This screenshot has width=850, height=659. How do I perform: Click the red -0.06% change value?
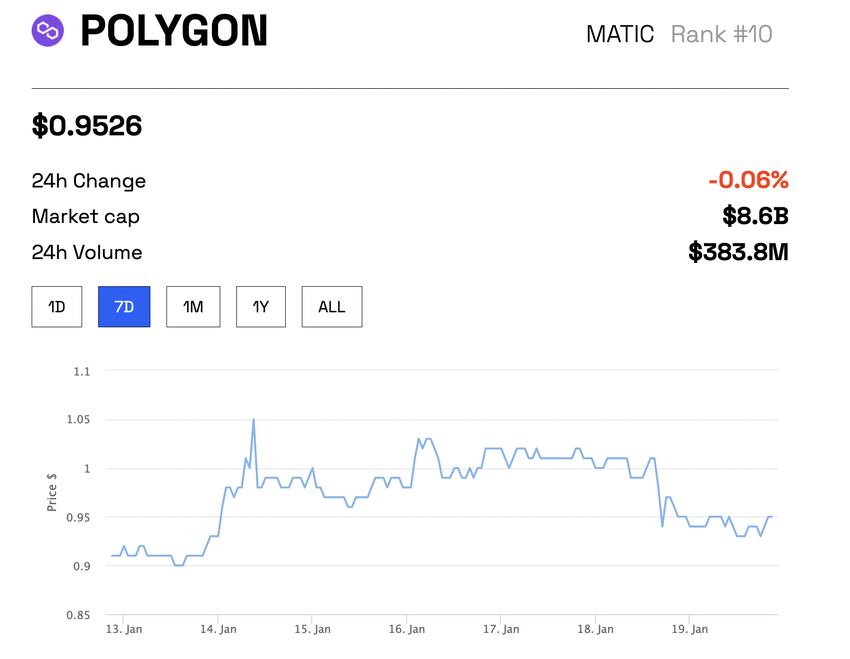[748, 181]
